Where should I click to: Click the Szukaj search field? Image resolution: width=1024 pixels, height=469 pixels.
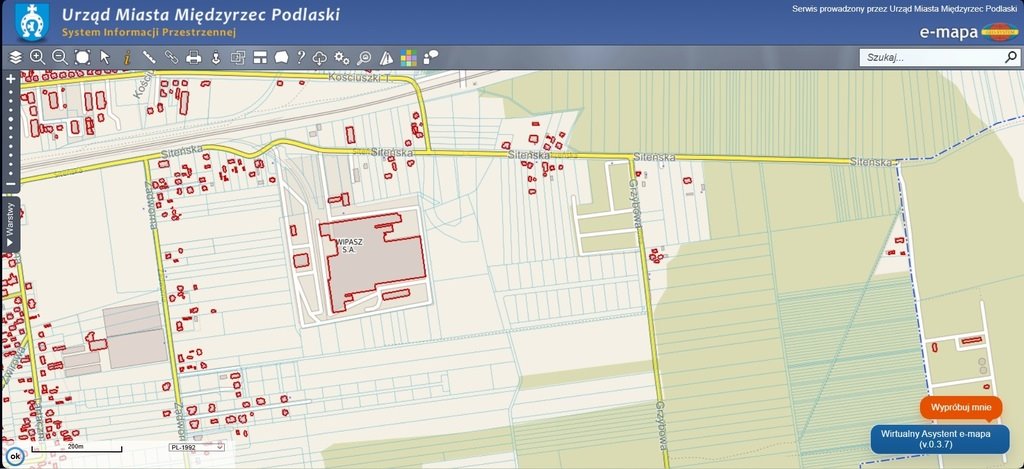pos(930,57)
